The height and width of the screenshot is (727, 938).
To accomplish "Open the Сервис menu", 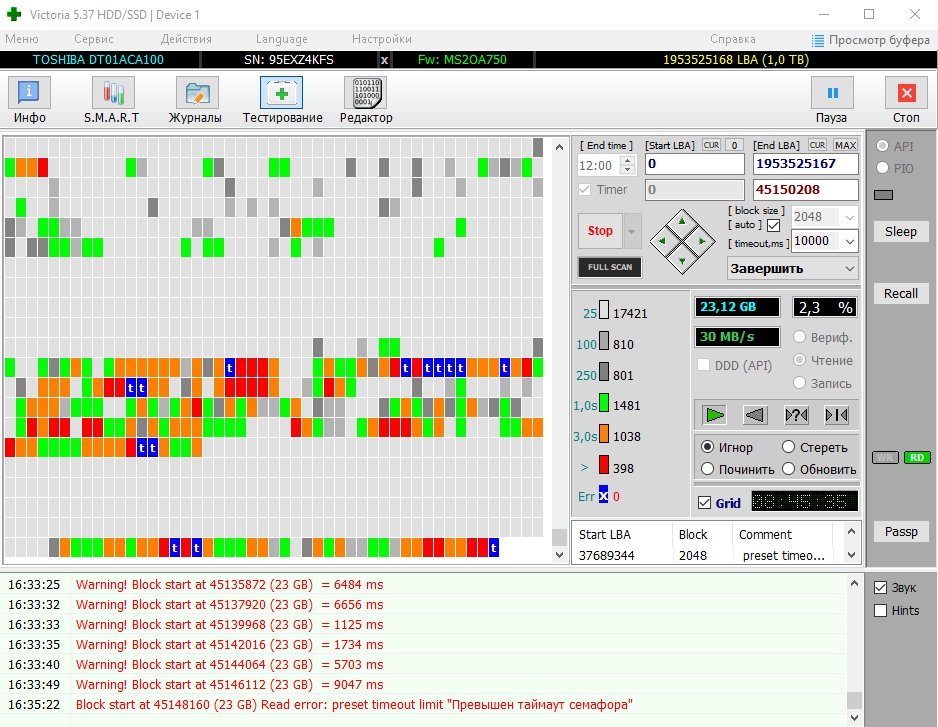I will pyautogui.click(x=93, y=39).
